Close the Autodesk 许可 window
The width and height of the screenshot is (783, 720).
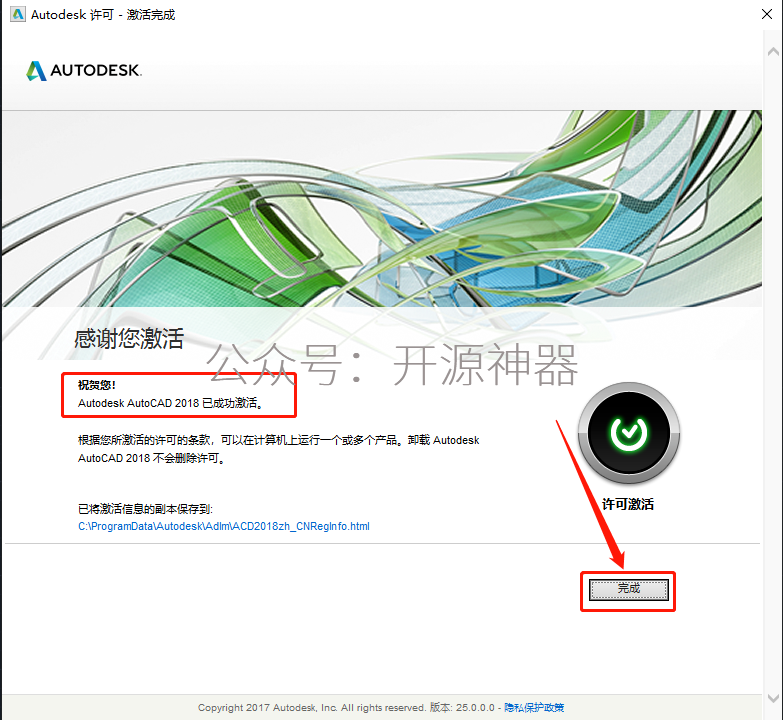[x=767, y=14]
